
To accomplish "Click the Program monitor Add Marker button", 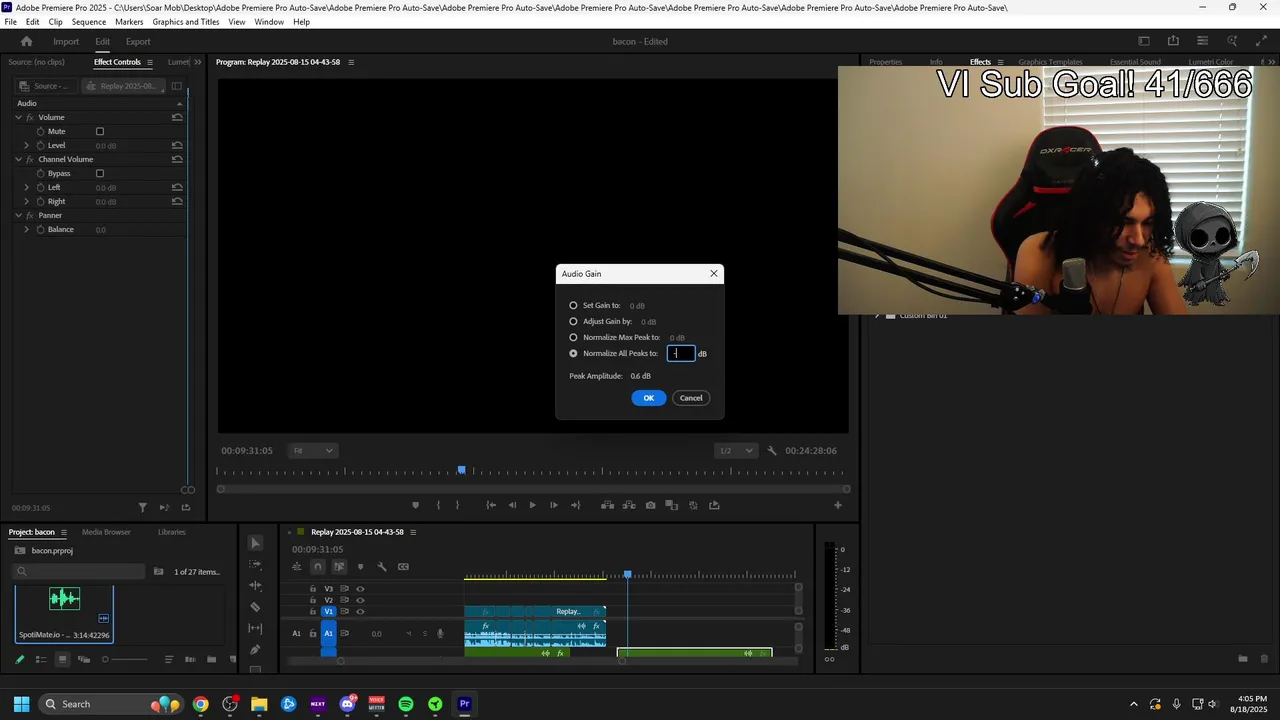I will pos(415,505).
